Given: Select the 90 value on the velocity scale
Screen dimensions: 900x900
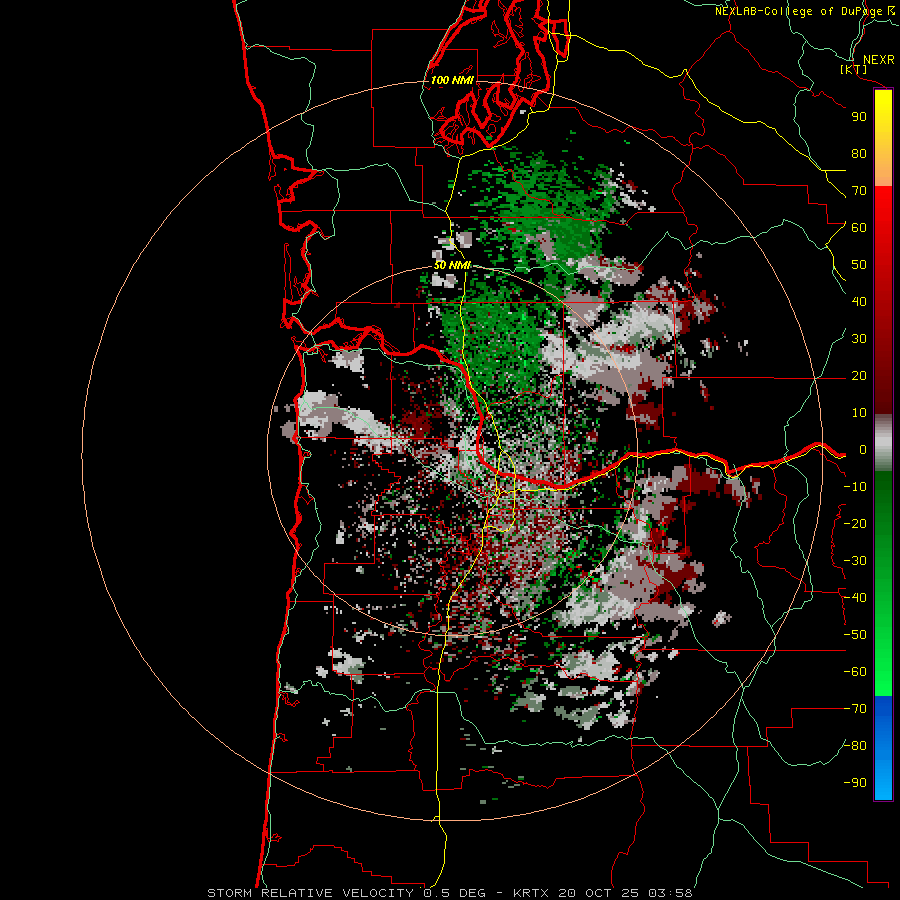Looking at the screenshot, I should pos(859,117).
